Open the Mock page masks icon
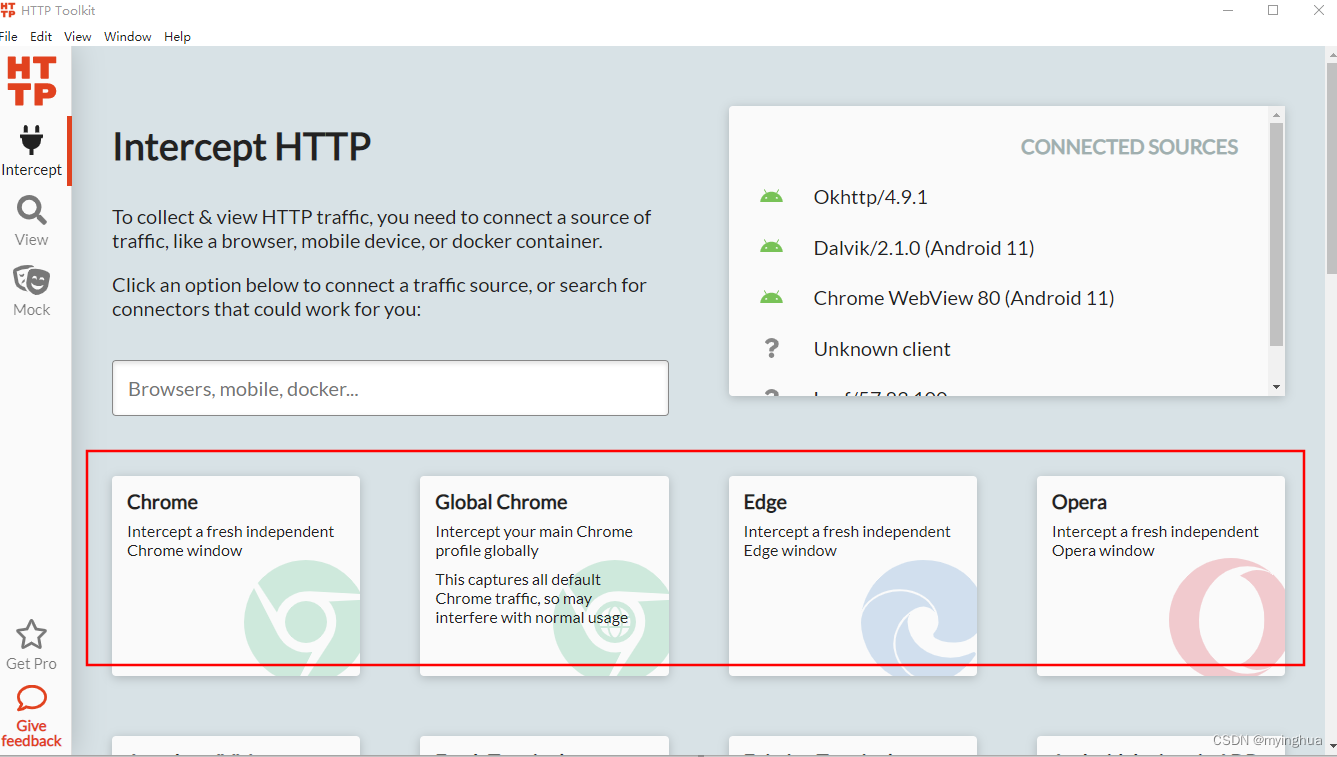Screen dimensions: 1337x757 (x=32, y=281)
